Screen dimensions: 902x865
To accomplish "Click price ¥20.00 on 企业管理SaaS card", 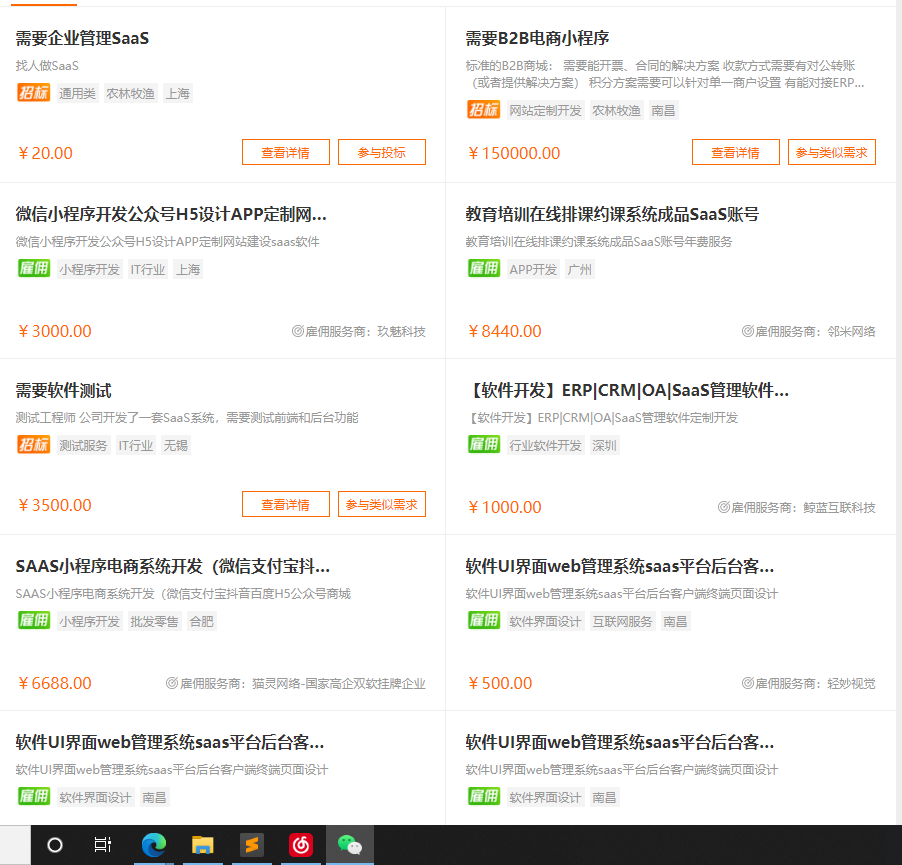I will [x=45, y=153].
